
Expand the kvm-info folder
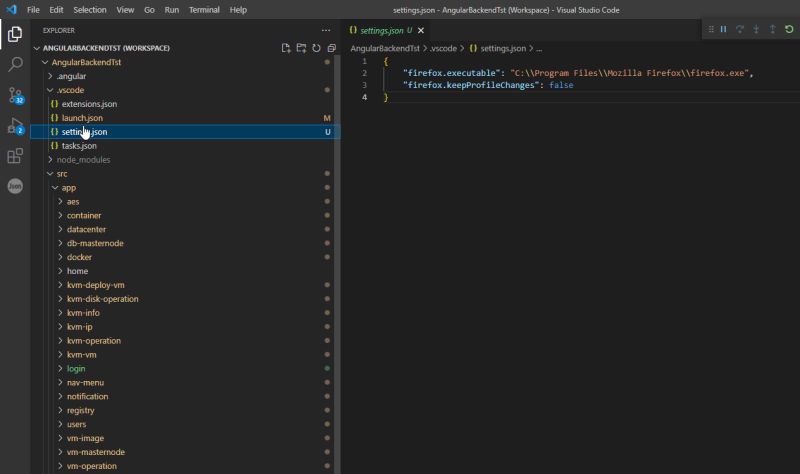[60, 313]
